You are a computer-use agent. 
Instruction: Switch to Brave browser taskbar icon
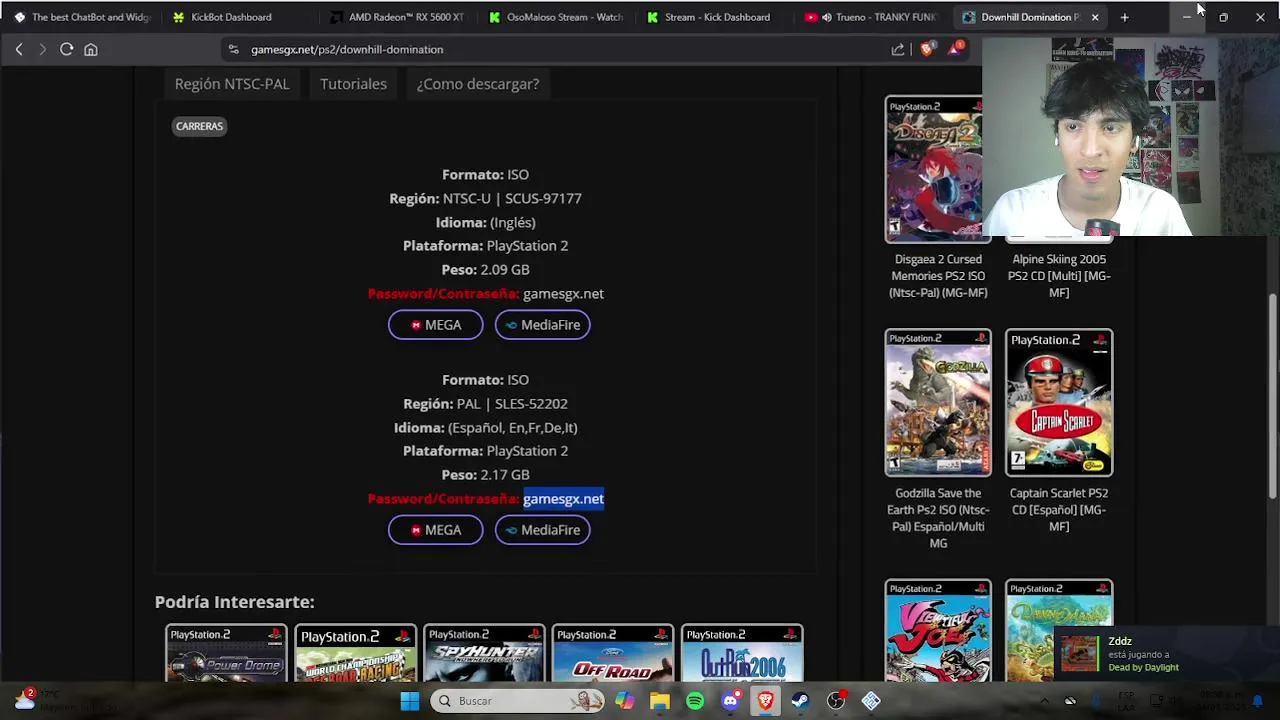766,701
